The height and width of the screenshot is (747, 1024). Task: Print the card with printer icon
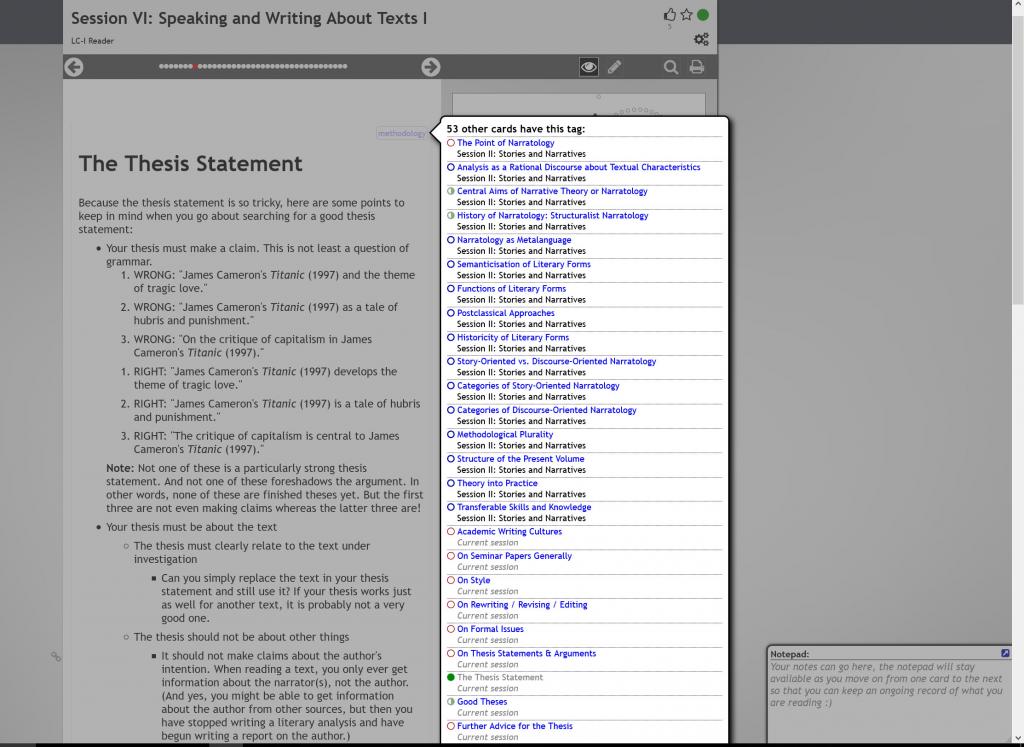click(x=697, y=67)
